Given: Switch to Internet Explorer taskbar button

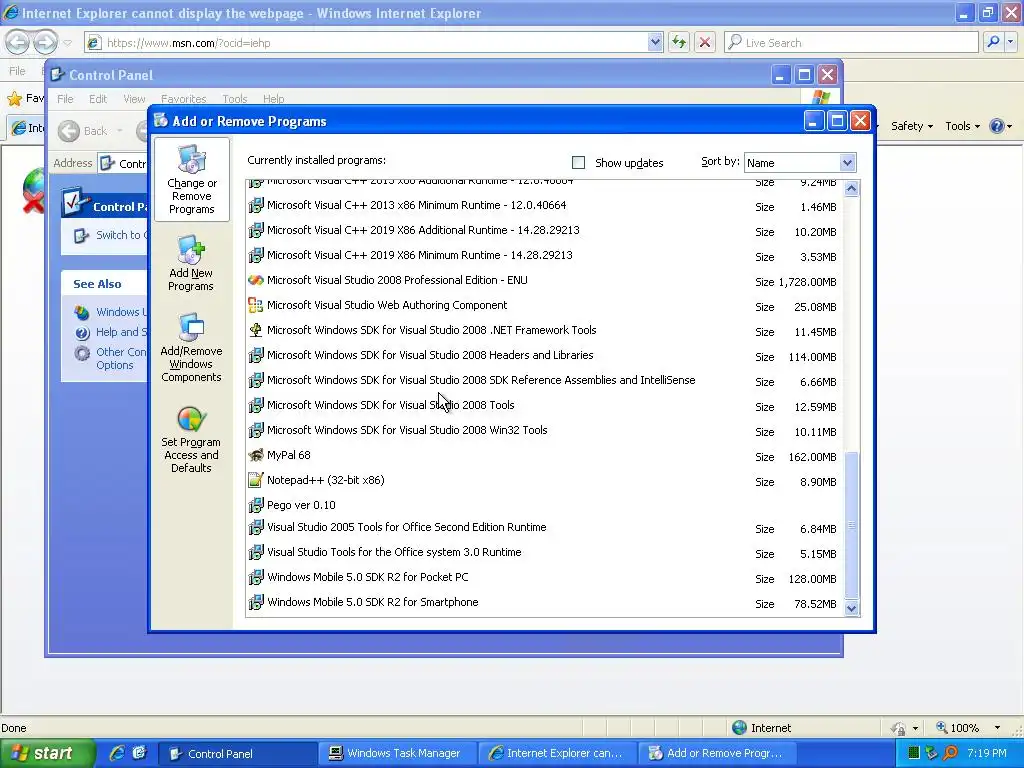Looking at the screenshot, I should coord(558,753).
